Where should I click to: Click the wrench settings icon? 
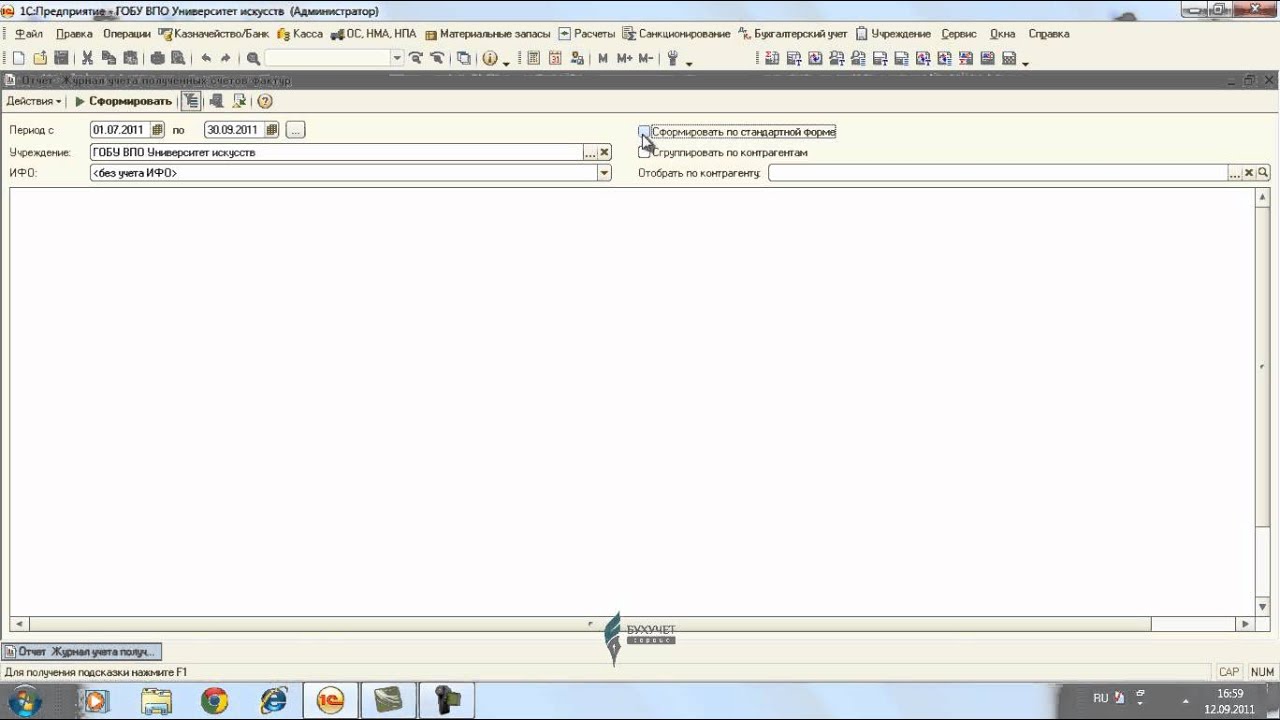672,59
